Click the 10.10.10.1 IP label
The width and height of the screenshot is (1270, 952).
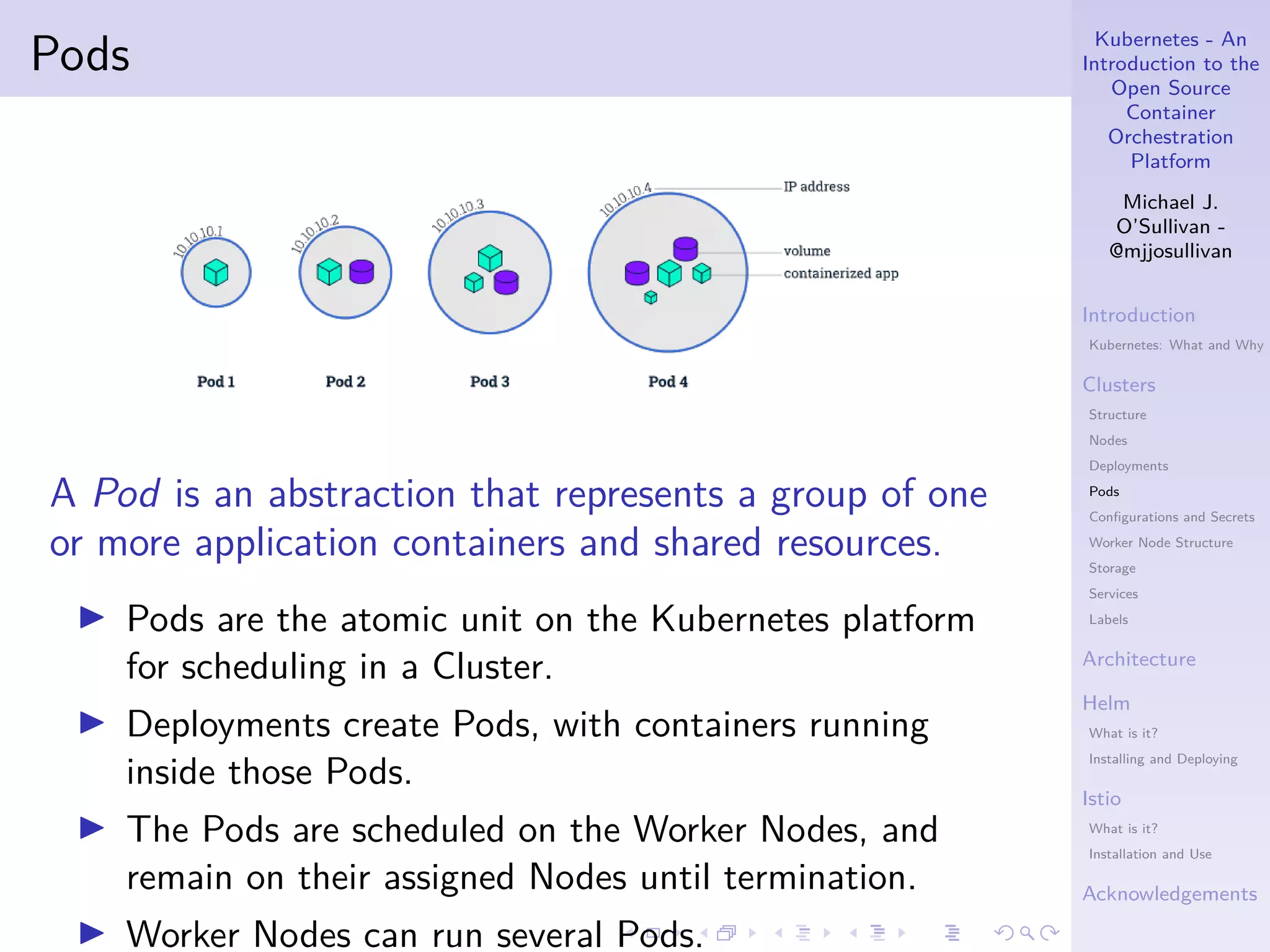click(x=197, y=241)
